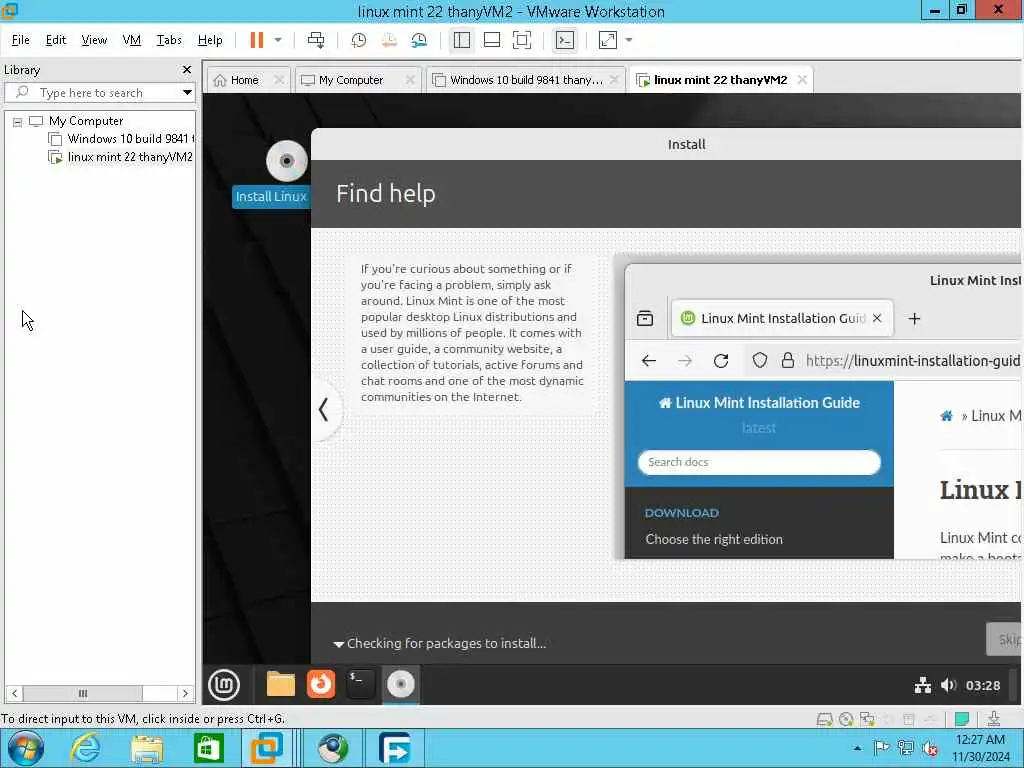Open the VM menu
This screenshot has height=768, width=1024.
pyautogui.click(x=131, y=40)
